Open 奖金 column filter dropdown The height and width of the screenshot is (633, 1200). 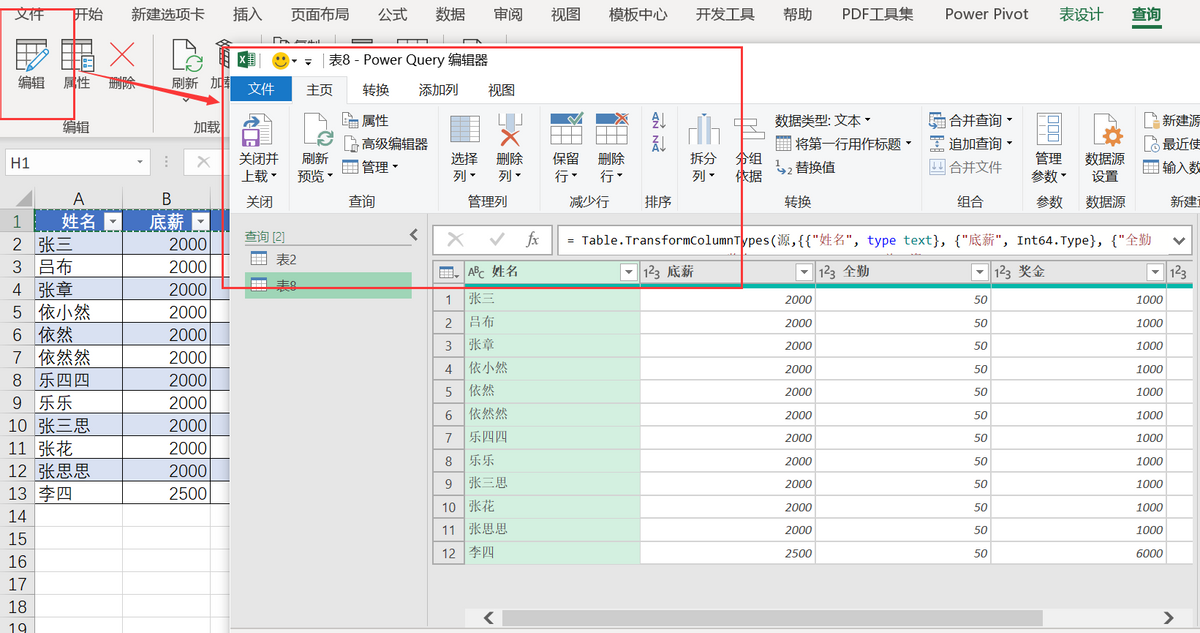tap(1155, 272)
